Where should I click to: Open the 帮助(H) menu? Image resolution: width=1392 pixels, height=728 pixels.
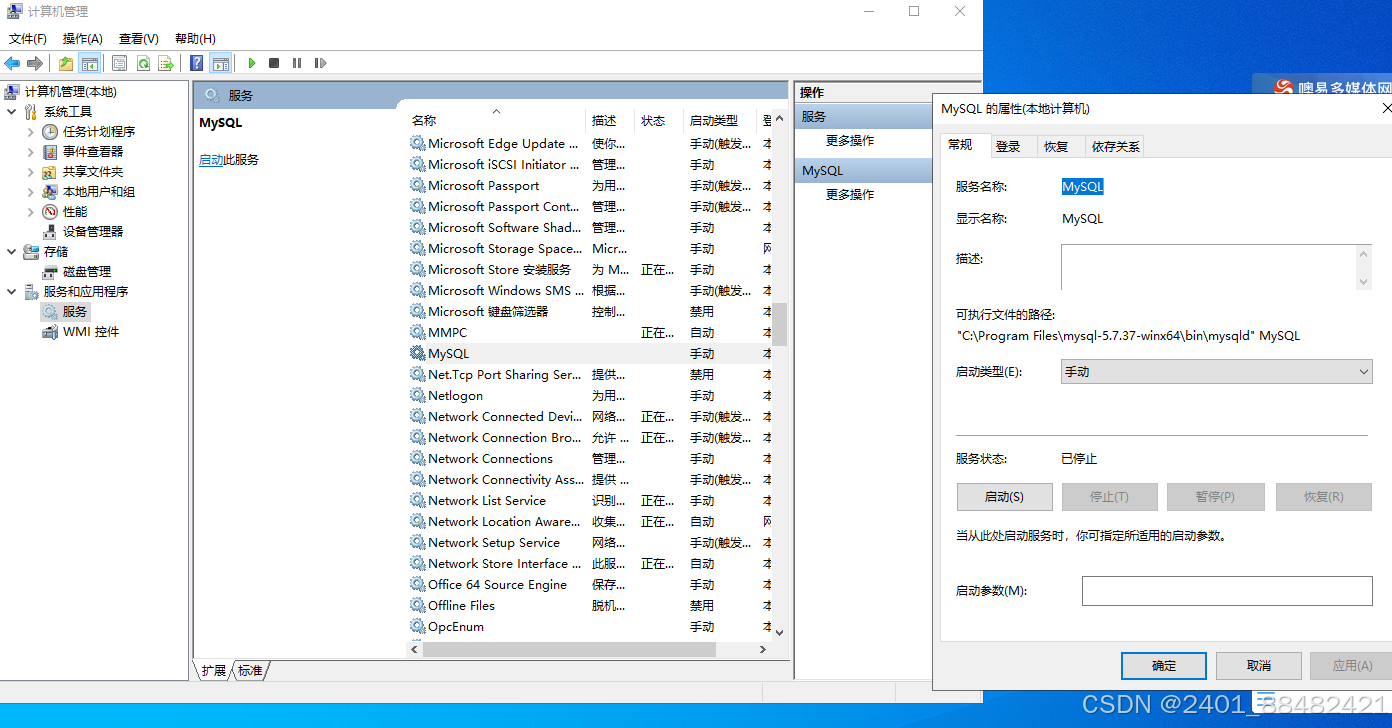point(195,38)
